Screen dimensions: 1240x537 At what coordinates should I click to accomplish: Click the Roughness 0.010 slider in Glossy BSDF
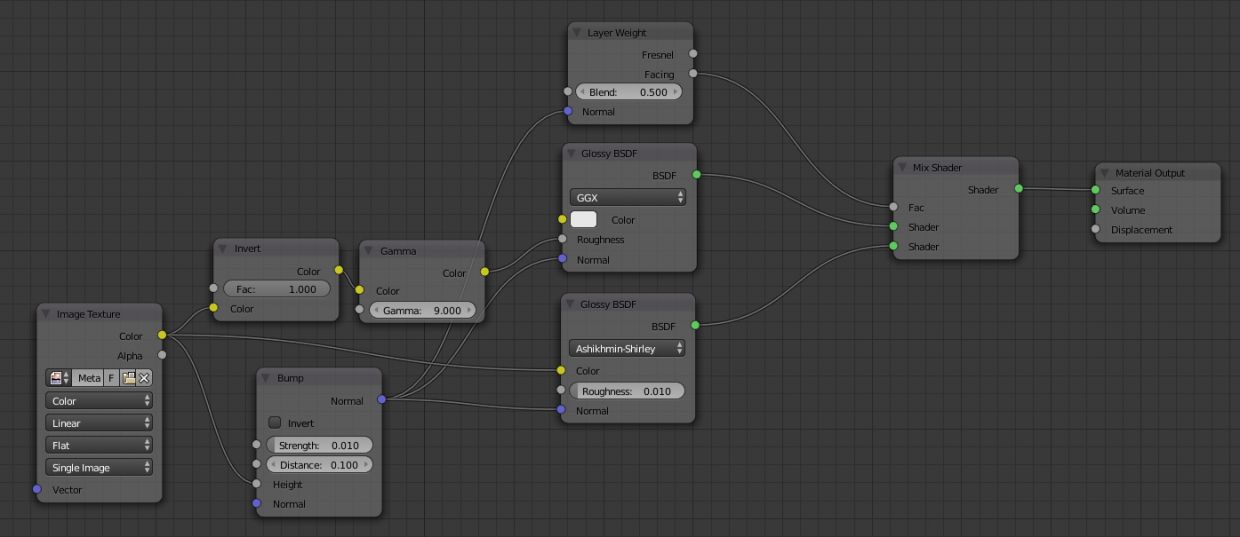coord(627,391)
